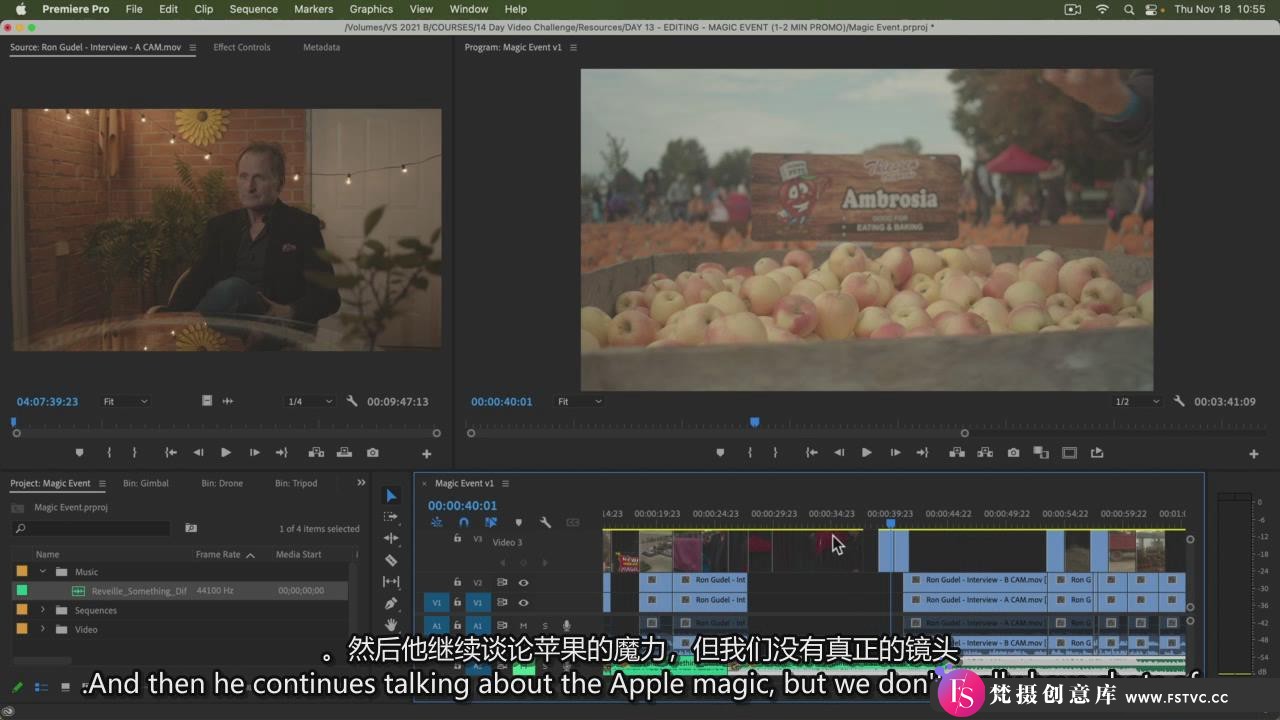
Task: Open Source monitor Fit zoom dropdown
Action: (x=125, y=401)
